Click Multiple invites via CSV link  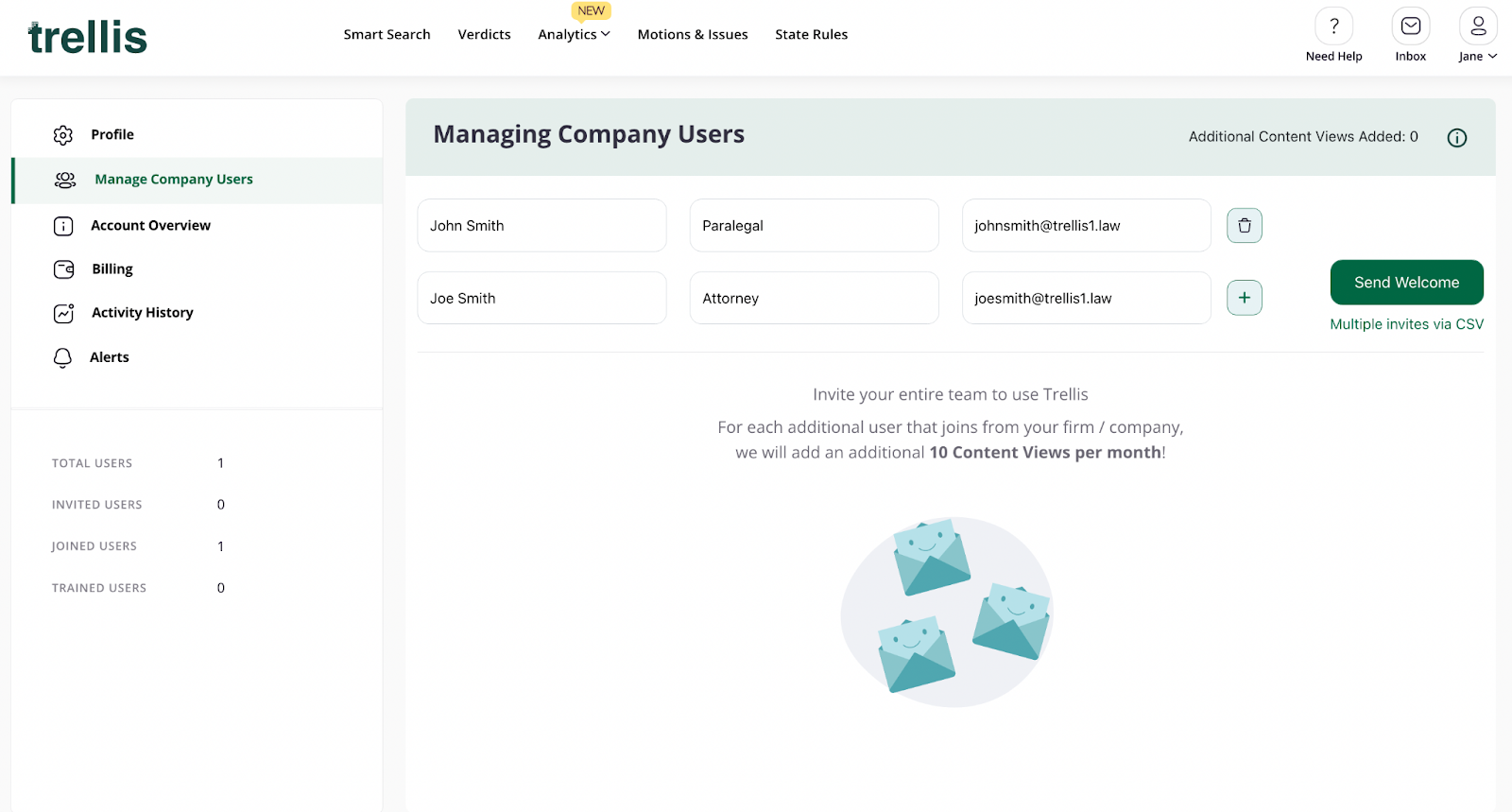click(x=1406, y=324)
